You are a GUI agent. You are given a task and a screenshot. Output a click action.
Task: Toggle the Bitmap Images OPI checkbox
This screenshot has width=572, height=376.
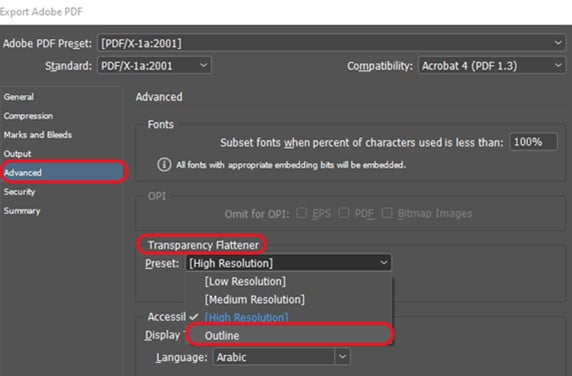[387, 213]
